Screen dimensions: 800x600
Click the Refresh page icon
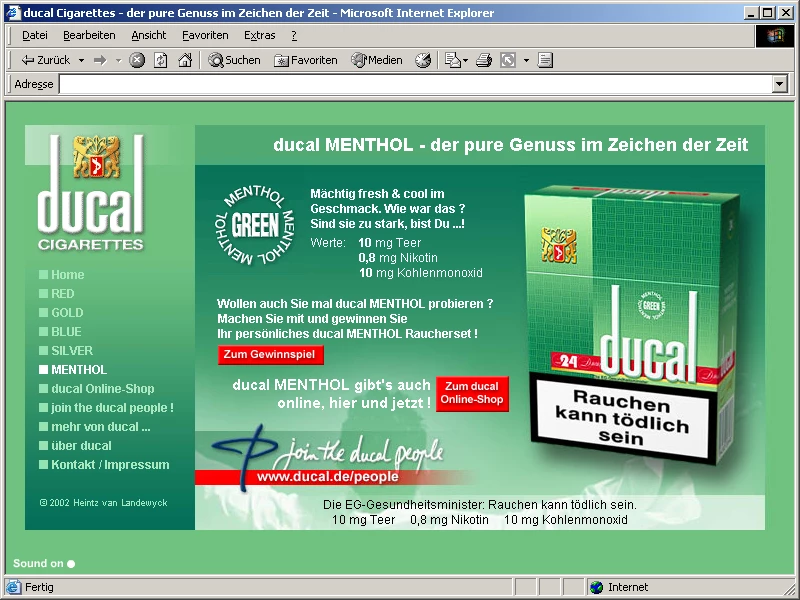click(160, 60)
